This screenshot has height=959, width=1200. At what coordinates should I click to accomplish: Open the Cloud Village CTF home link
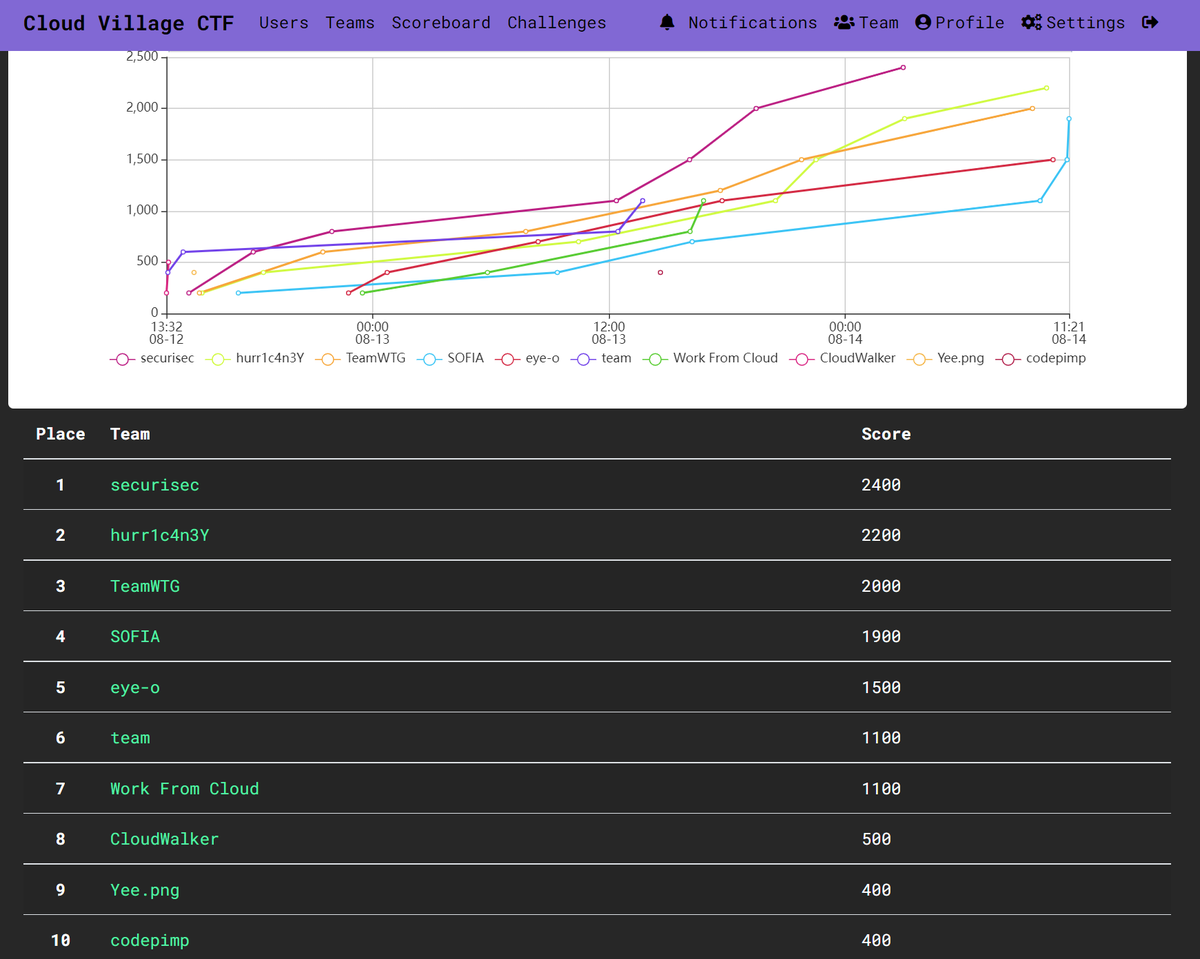[128, 23]
